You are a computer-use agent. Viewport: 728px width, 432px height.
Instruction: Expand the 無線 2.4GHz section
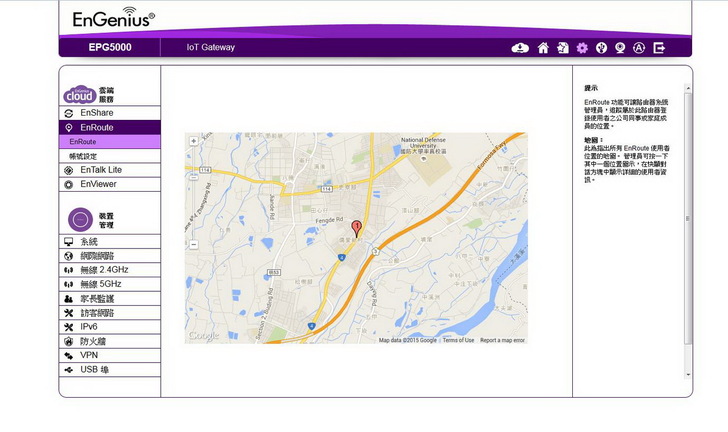point(104,270)
